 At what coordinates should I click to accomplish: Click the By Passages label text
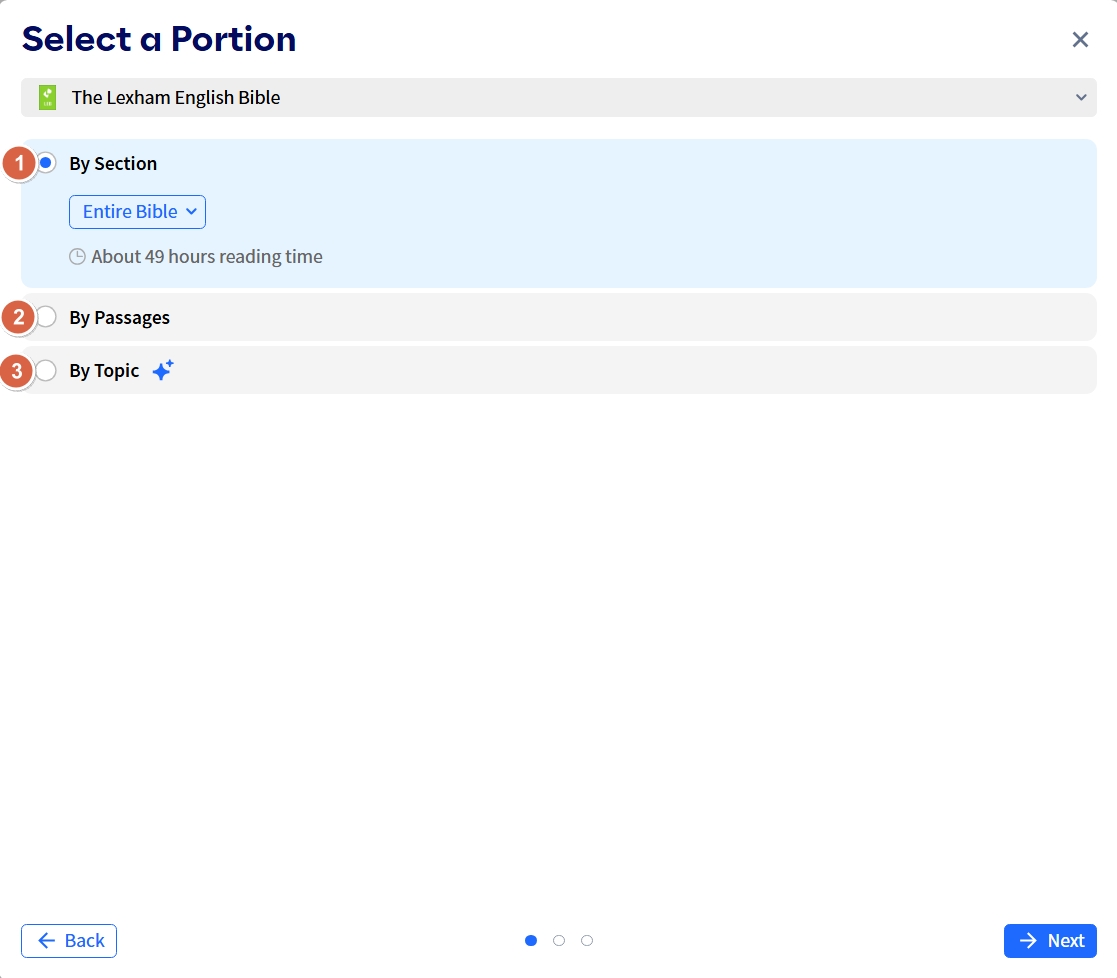tap(120, 318)
